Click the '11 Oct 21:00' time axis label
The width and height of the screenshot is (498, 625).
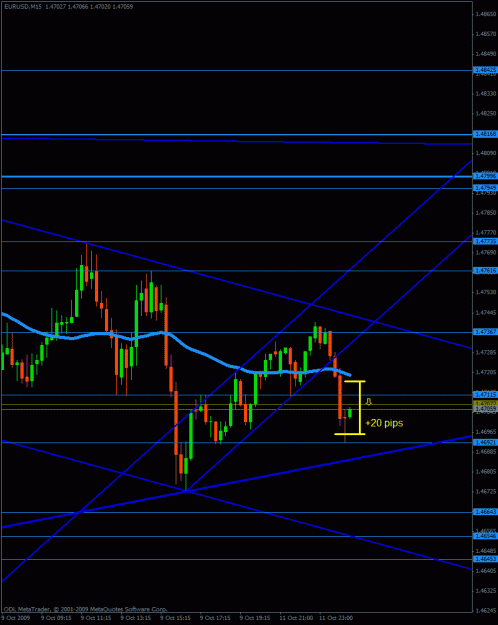coord(296,618)
